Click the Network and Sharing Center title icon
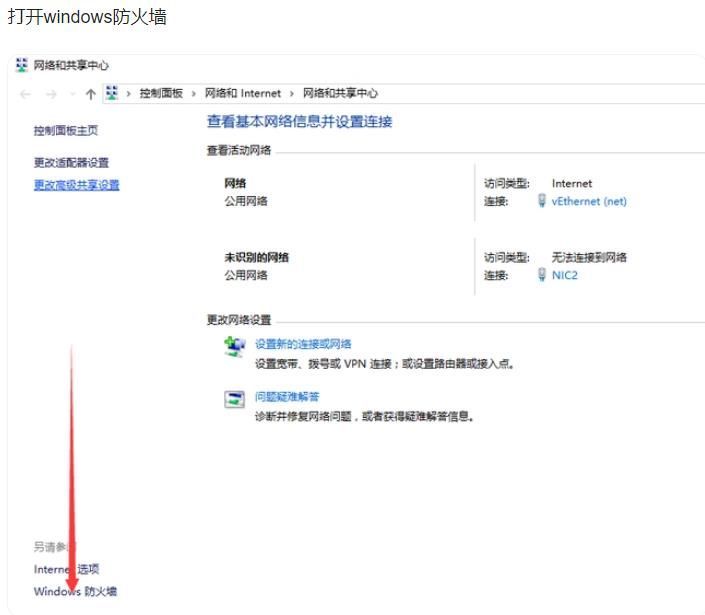 pos(21,65)
